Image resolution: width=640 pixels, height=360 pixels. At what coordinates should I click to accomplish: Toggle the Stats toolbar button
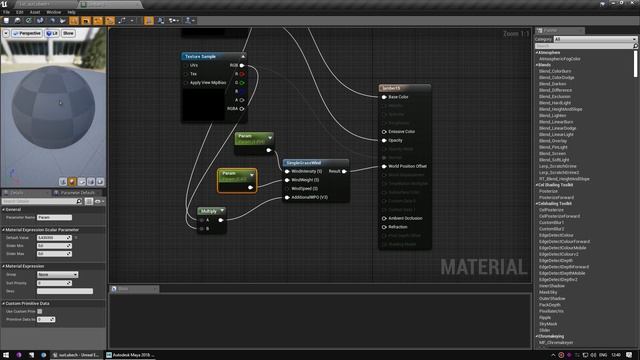click(149, 20)
